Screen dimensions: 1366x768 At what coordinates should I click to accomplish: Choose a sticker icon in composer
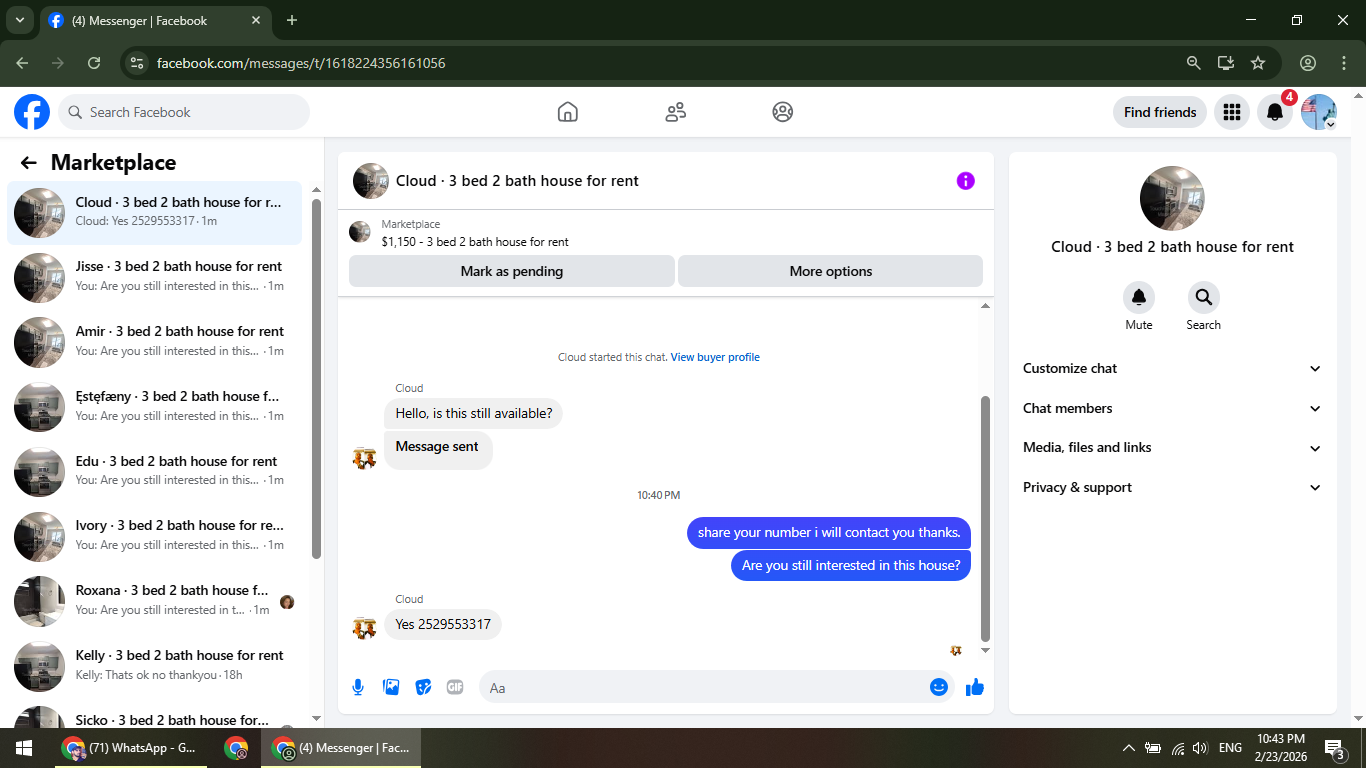click(x=423, y=687)
